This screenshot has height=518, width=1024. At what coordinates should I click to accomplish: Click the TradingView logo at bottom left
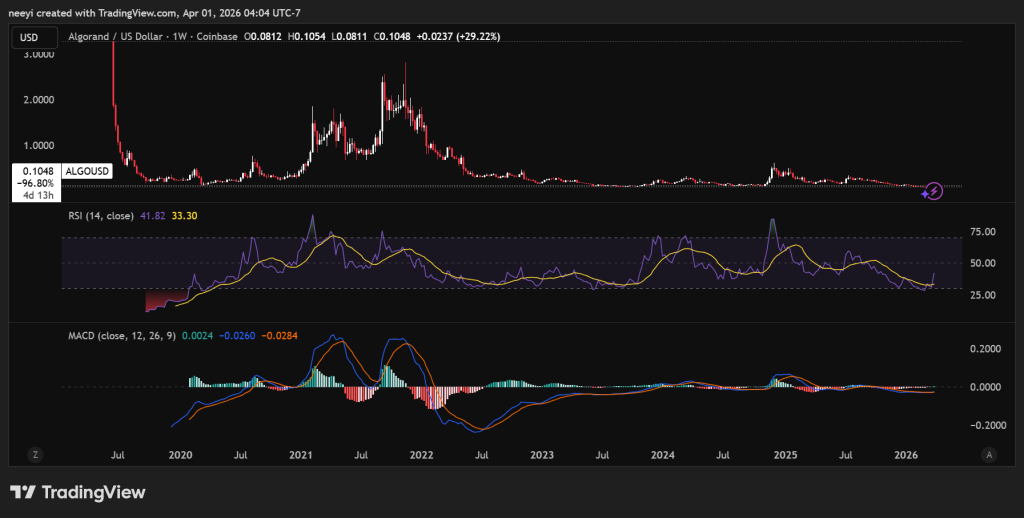click(x=77, y=492)
